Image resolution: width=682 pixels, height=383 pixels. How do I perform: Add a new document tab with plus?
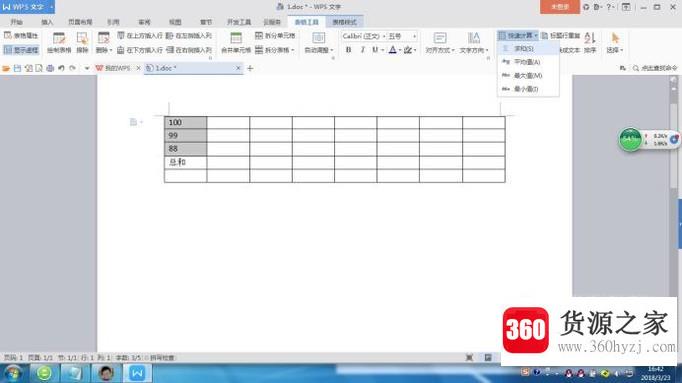(250, 68)
